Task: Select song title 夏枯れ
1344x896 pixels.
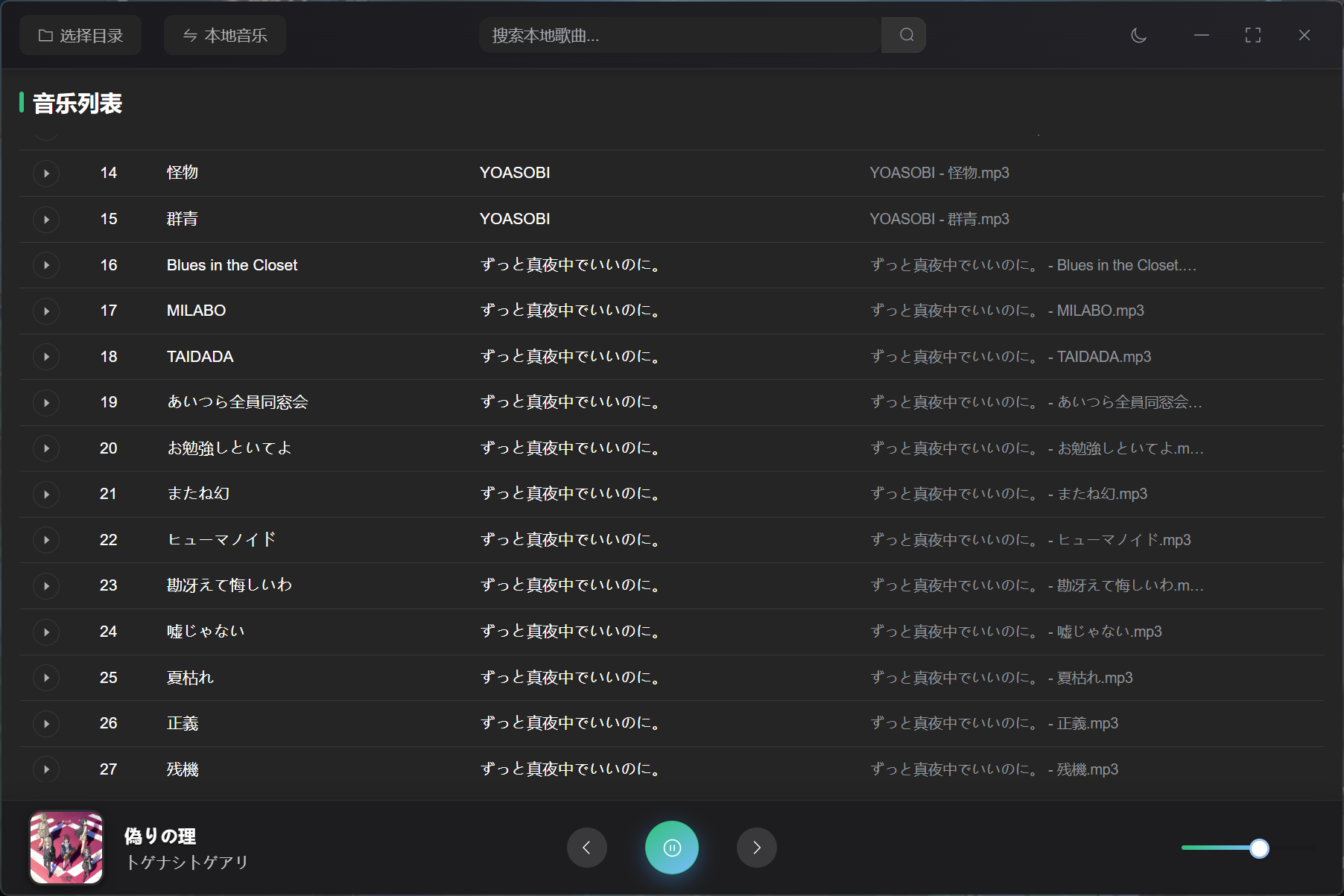Action: coord(190,678)
